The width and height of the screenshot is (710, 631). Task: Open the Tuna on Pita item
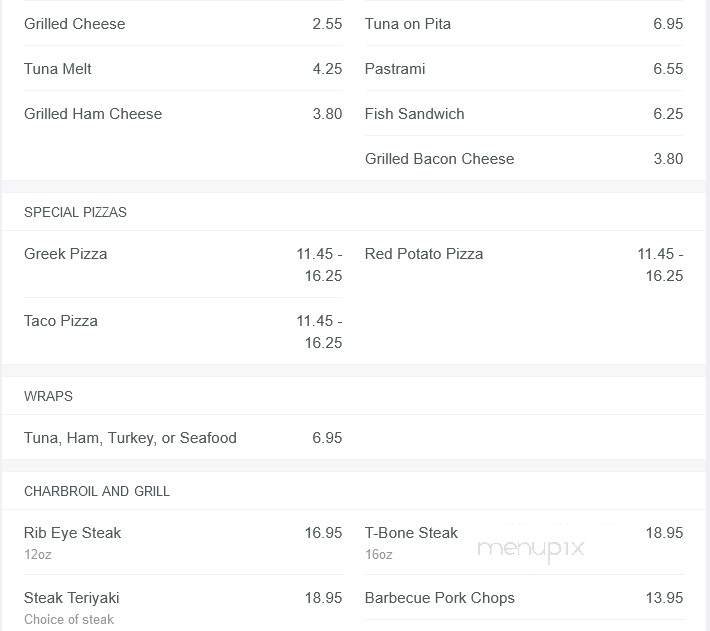[408, 24]
